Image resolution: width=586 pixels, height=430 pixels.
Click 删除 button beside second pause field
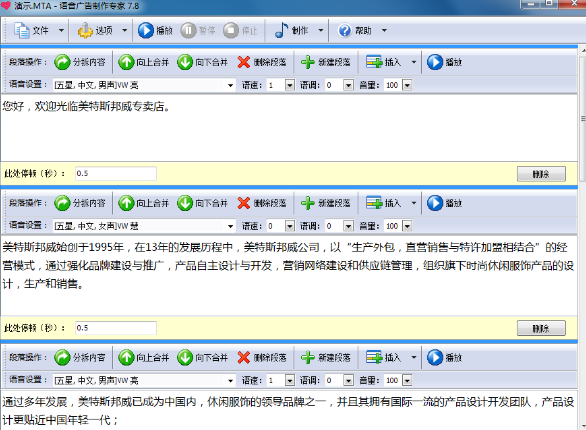click(x=541, y=328)
